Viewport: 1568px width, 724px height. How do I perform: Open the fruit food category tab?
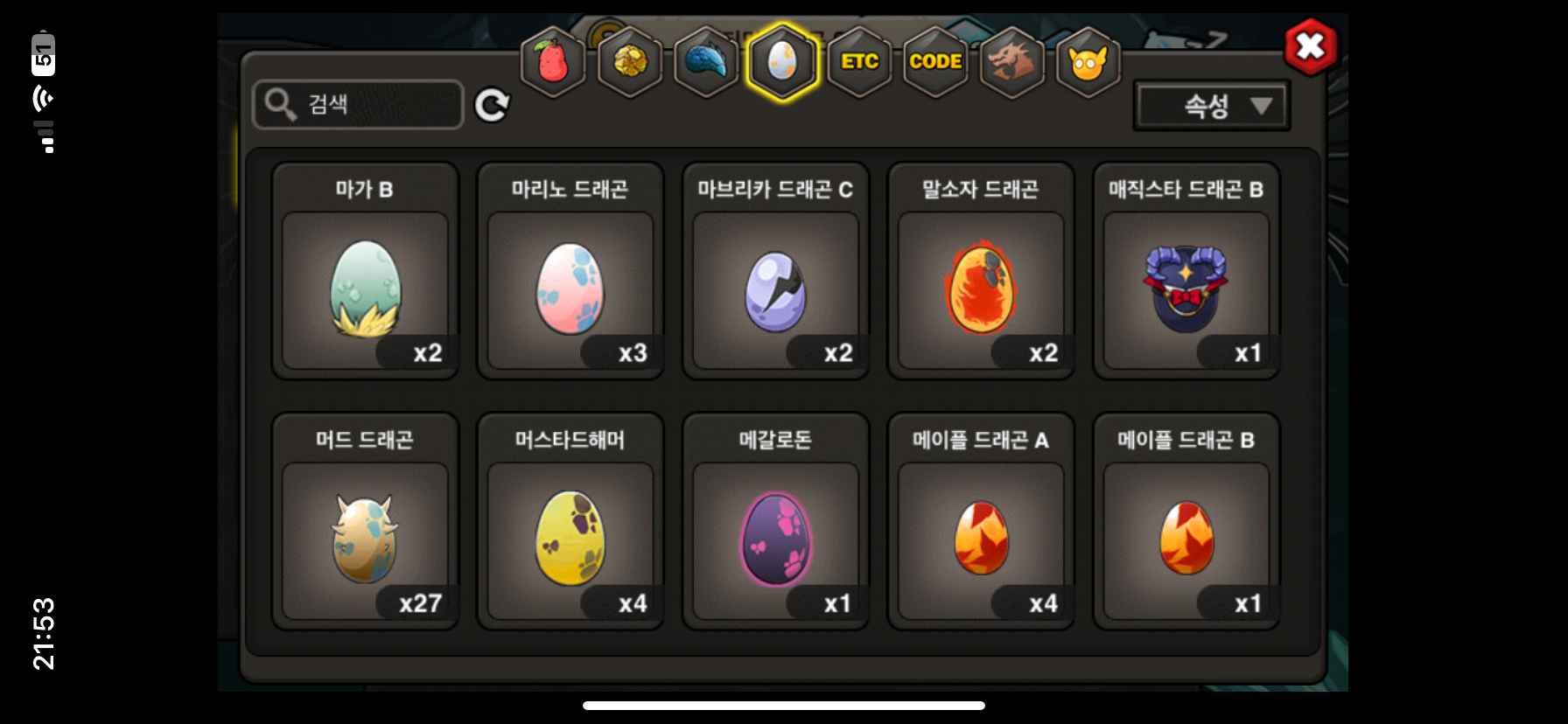click(x=552, y=62)
